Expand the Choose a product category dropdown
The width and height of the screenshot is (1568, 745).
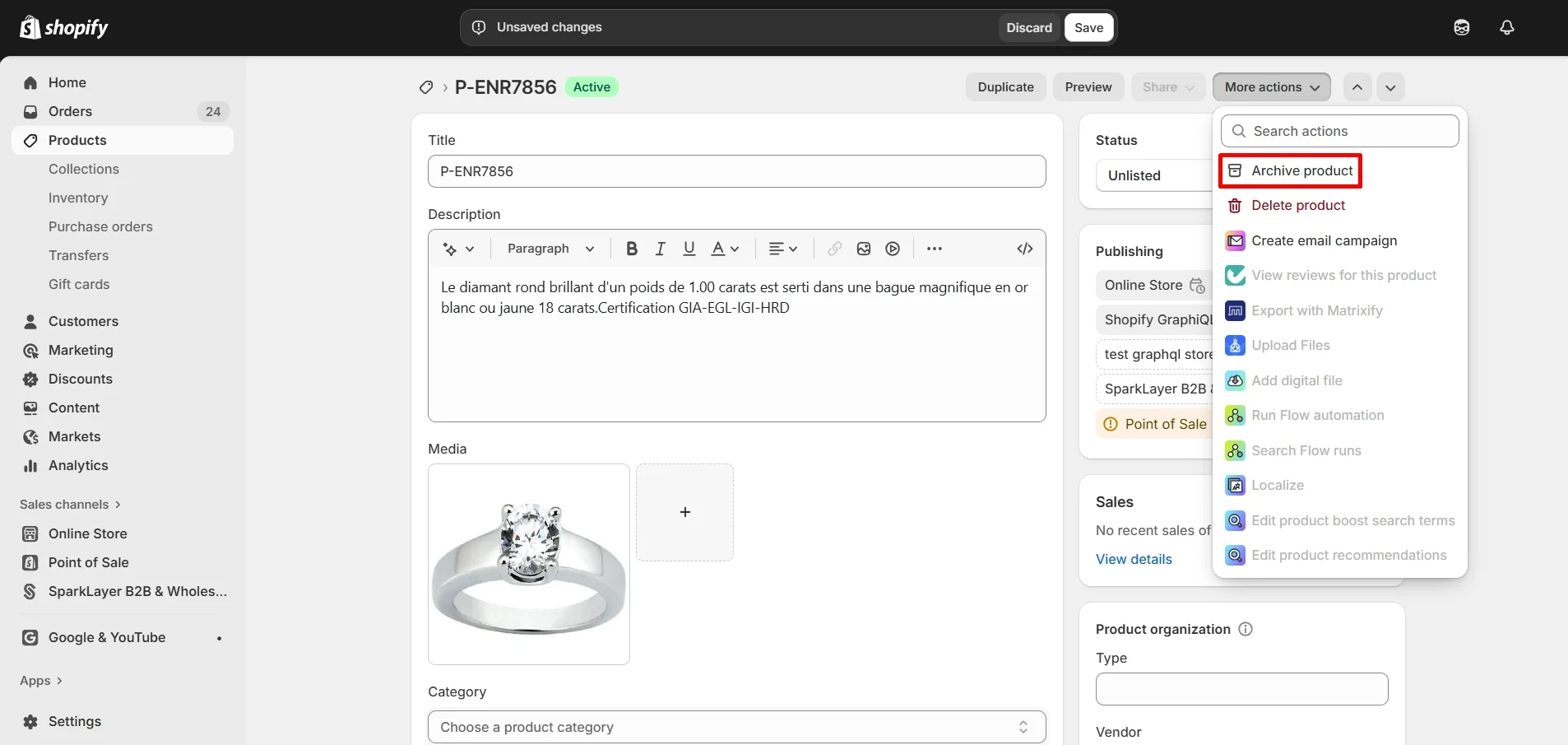point(736,727)
